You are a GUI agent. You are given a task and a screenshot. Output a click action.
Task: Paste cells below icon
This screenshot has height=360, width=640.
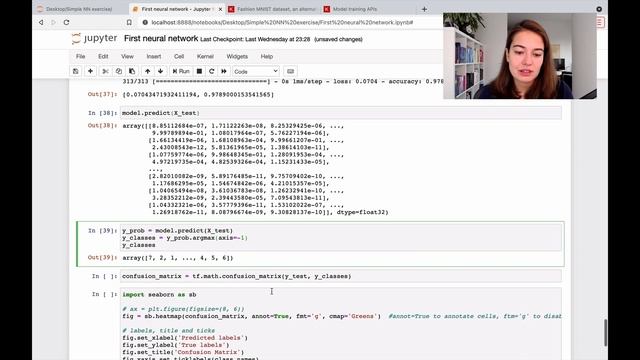(x=132, y=71)
